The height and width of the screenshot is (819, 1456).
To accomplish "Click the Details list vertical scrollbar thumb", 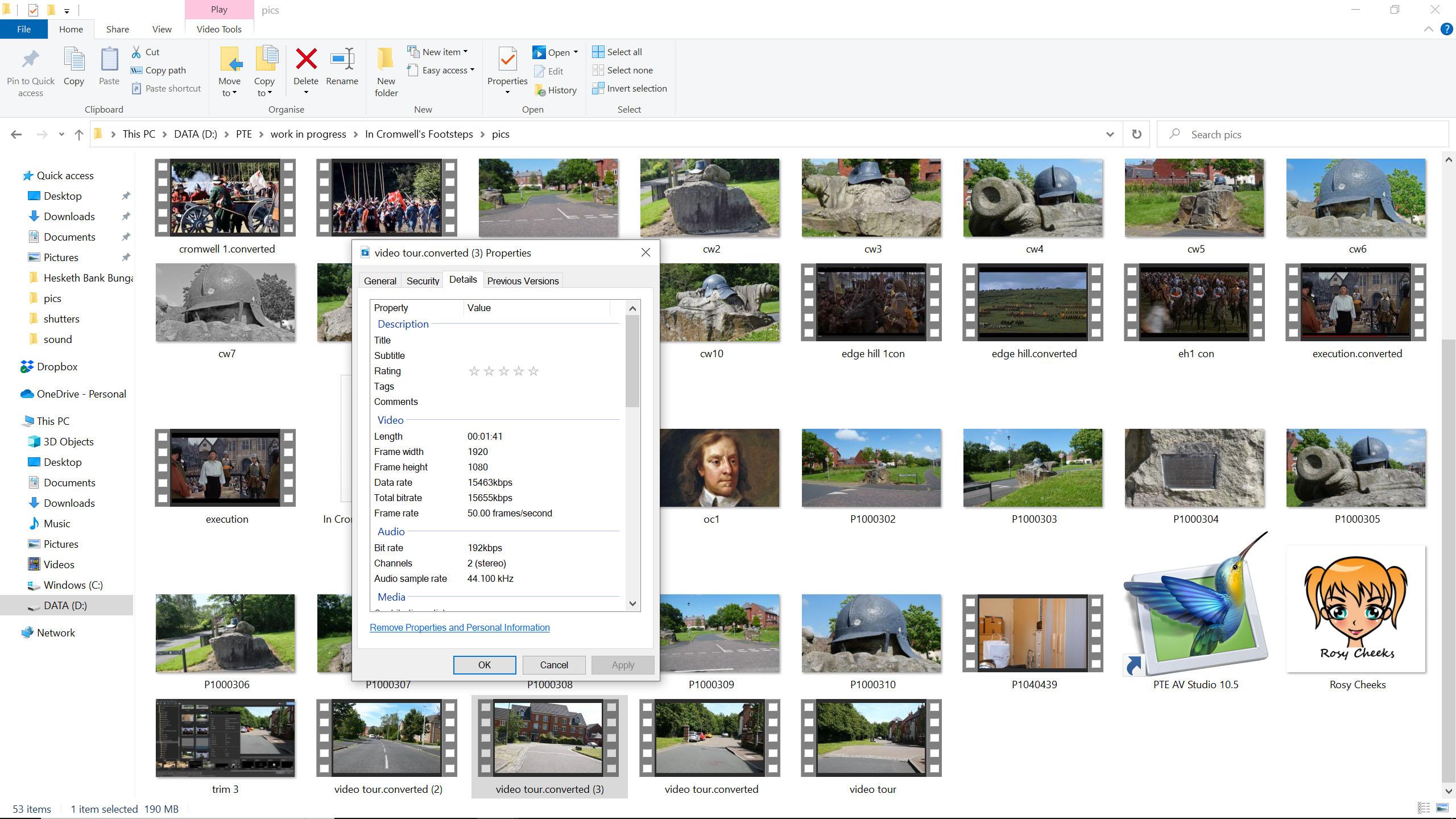I will [632, 361].
